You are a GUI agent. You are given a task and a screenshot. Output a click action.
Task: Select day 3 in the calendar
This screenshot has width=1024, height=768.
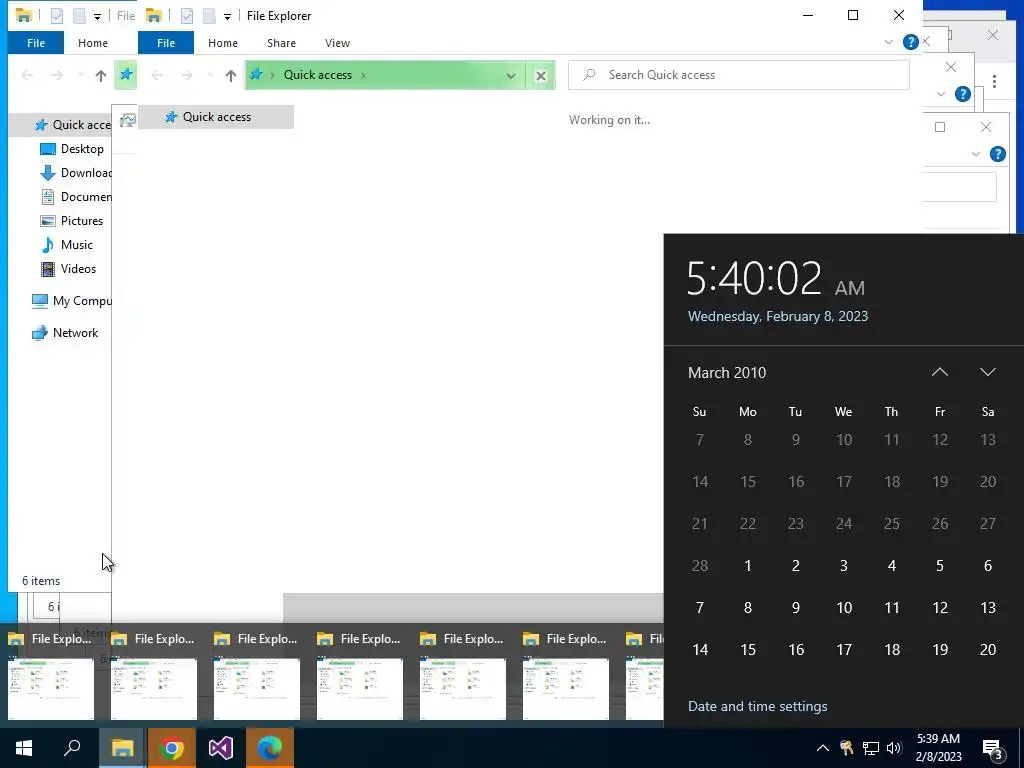[843, 566]
